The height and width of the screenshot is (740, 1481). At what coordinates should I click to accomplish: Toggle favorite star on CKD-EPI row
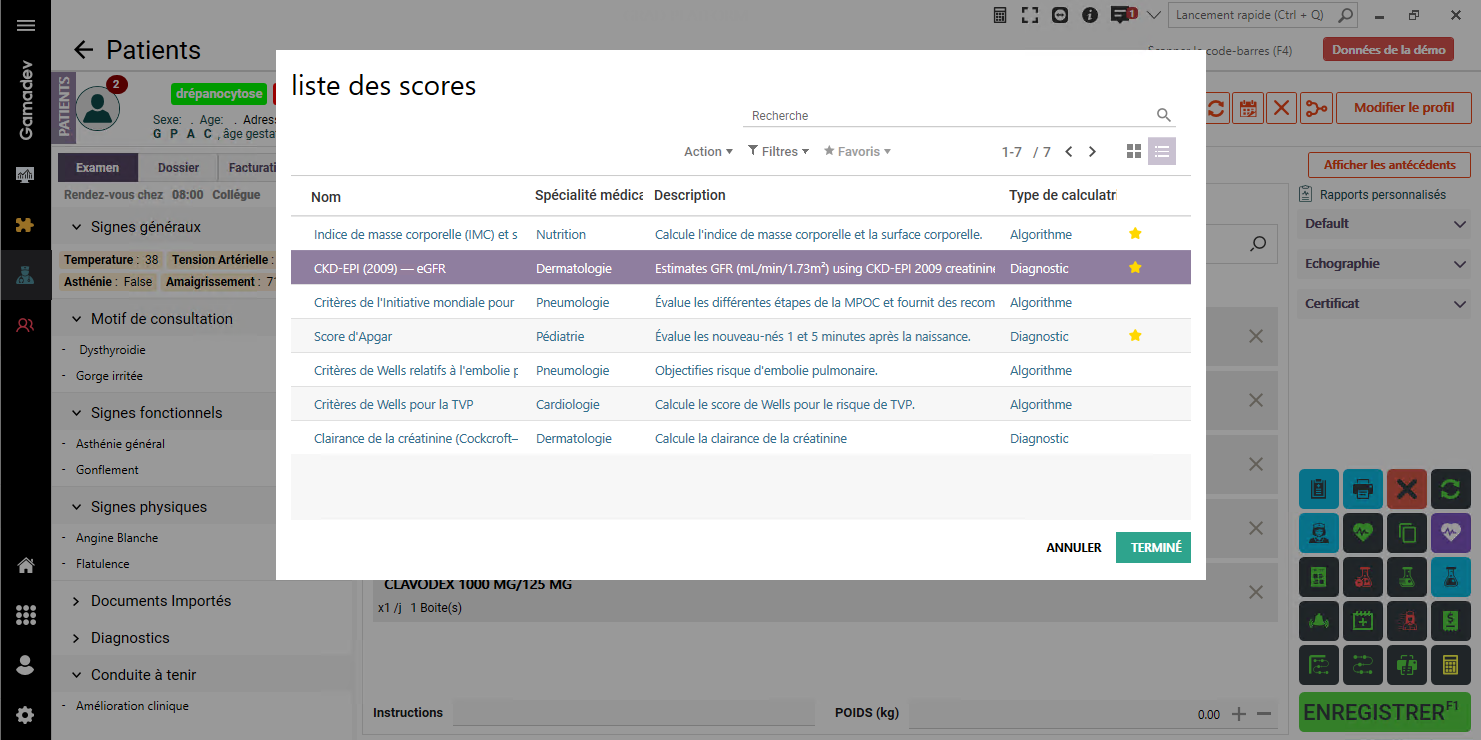point(1135,268)
